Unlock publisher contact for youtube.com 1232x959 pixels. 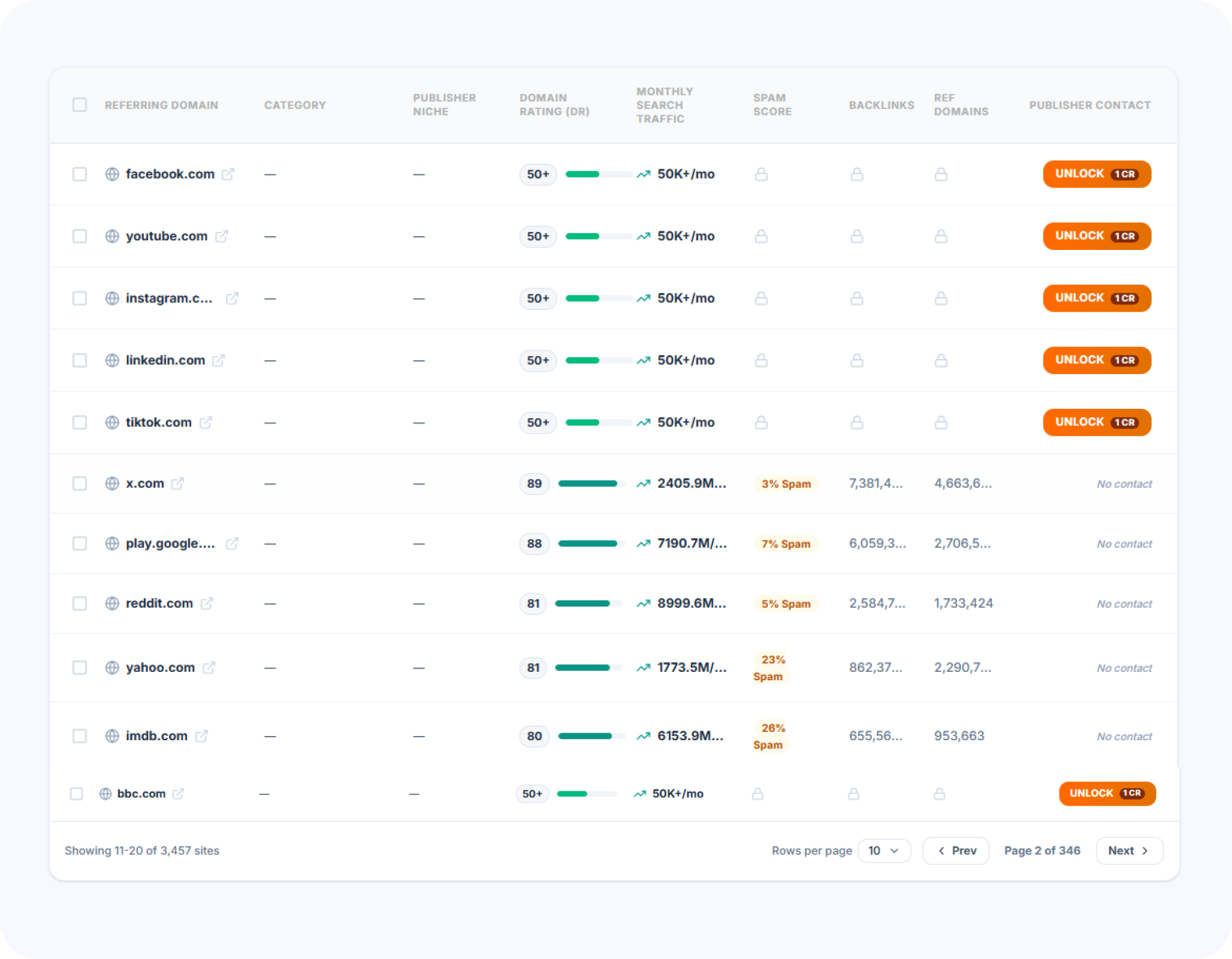point(1097,236)
